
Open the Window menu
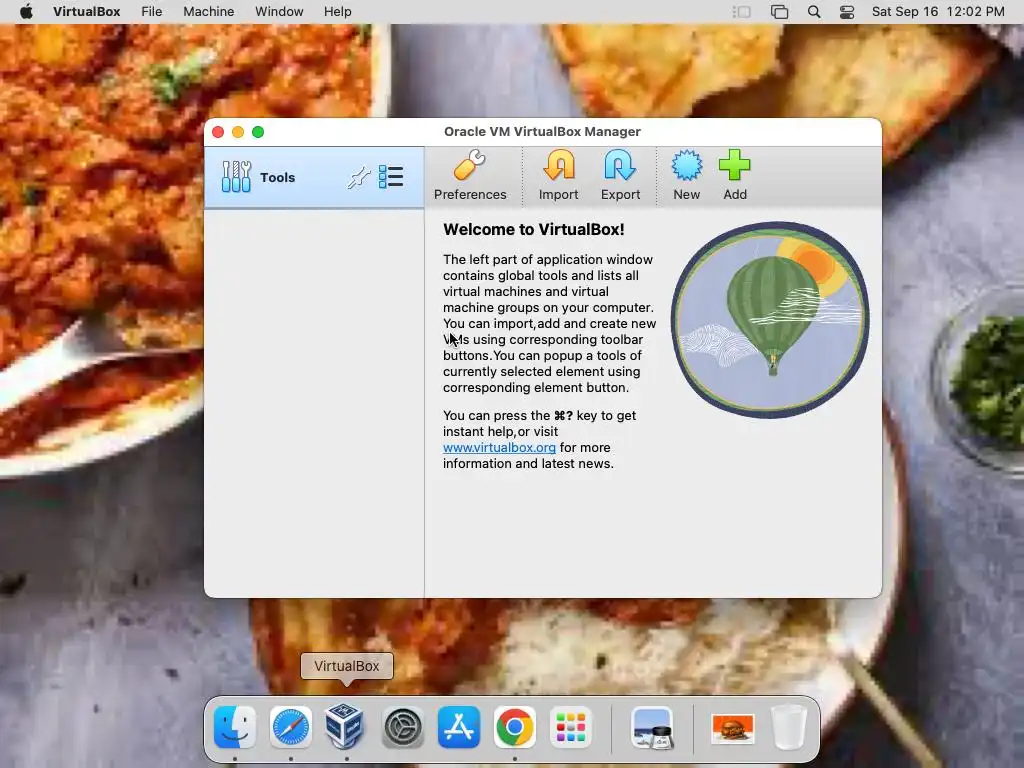pyautogui.click(x=279, y=11)
